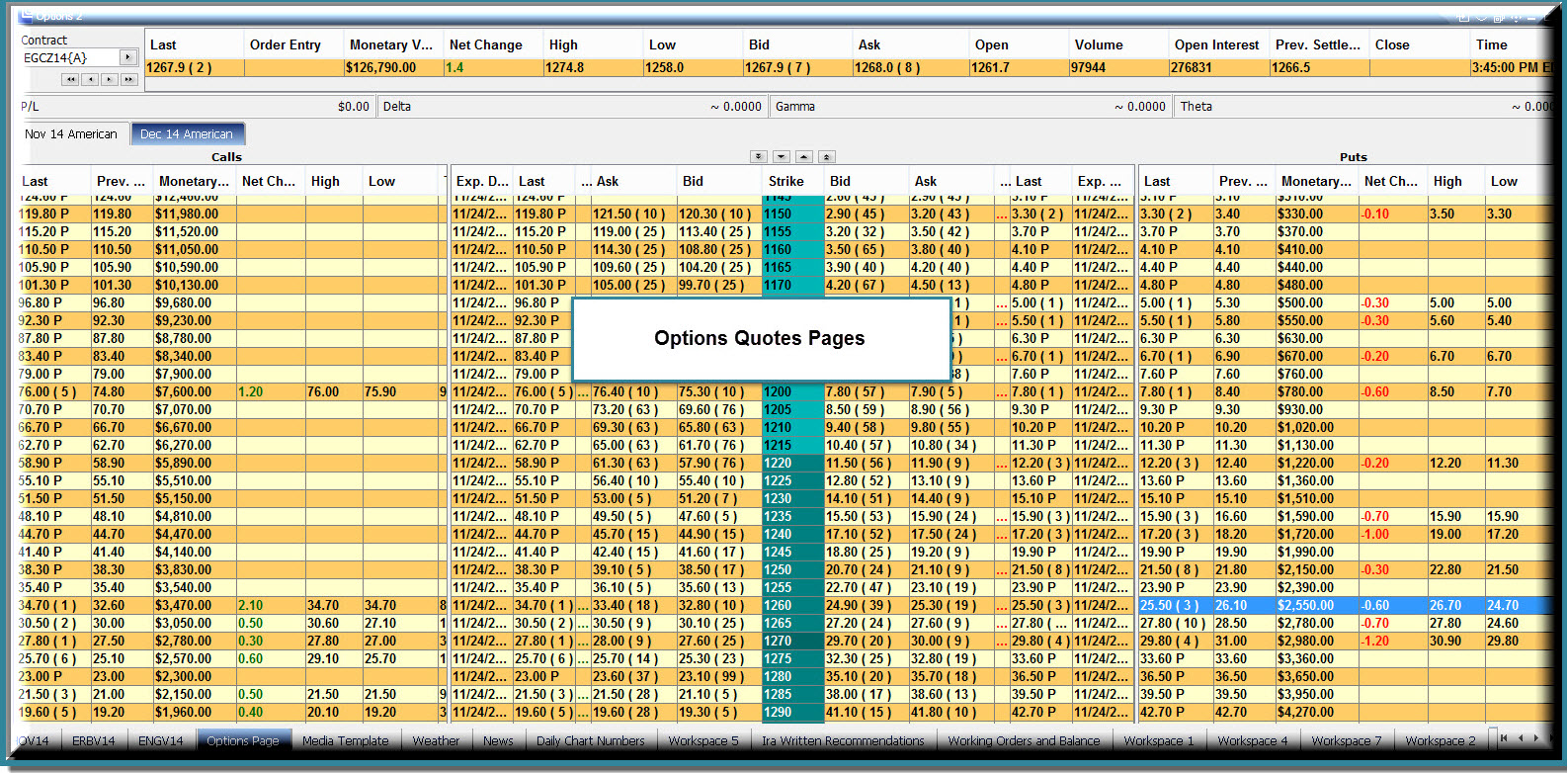Switch to the Workspace 1 tab
1568x773 pixels.
1159,740
